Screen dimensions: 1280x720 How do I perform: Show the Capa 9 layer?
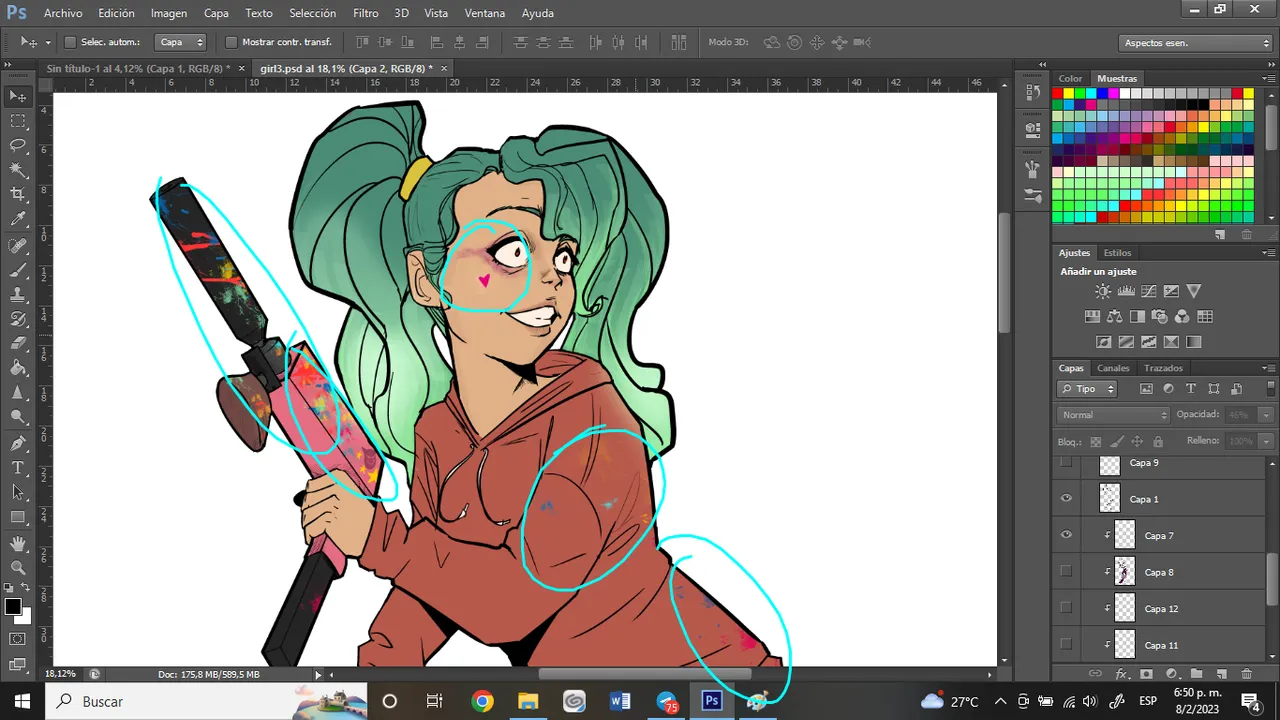point(1066,462)
